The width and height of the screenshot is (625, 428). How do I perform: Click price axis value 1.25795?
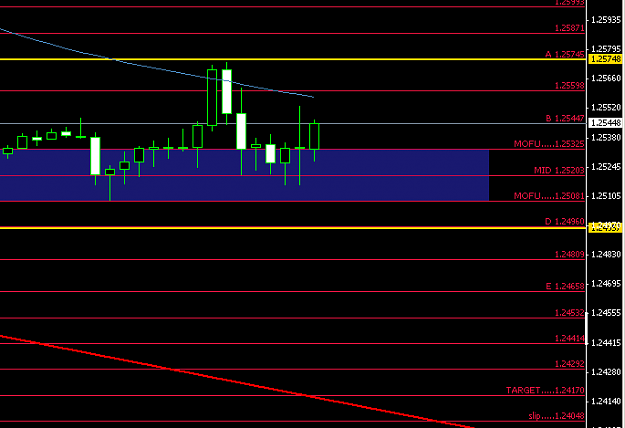click(606, 49)
